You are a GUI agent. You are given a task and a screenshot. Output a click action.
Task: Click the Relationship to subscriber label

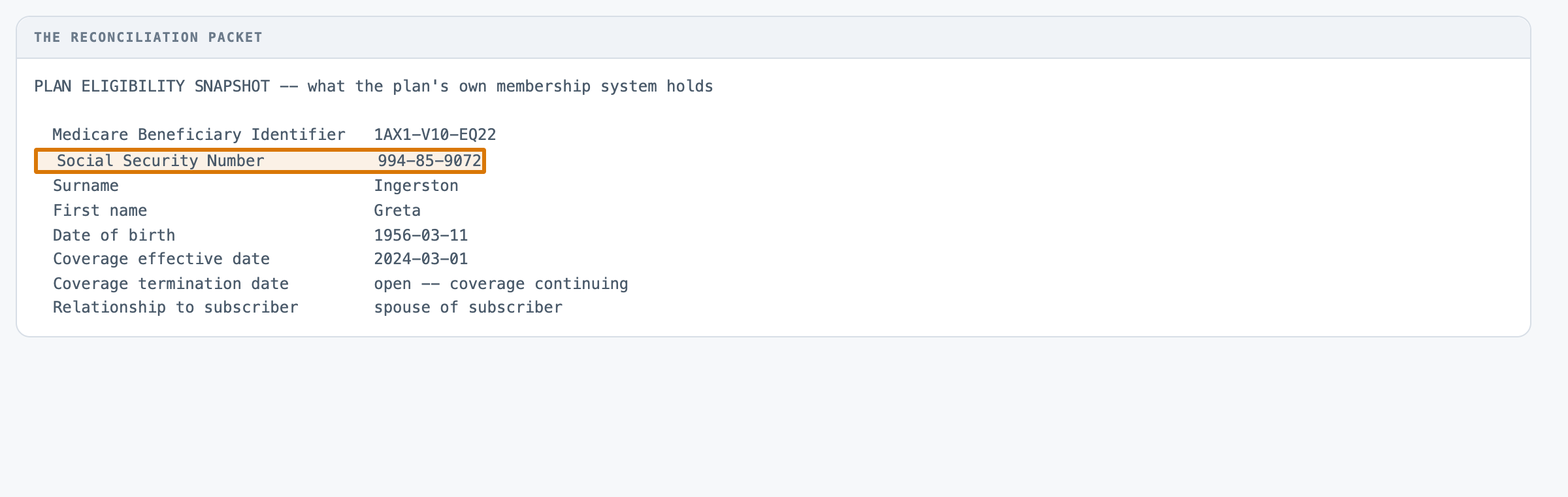pyautogui.click(x=176, y=307)
